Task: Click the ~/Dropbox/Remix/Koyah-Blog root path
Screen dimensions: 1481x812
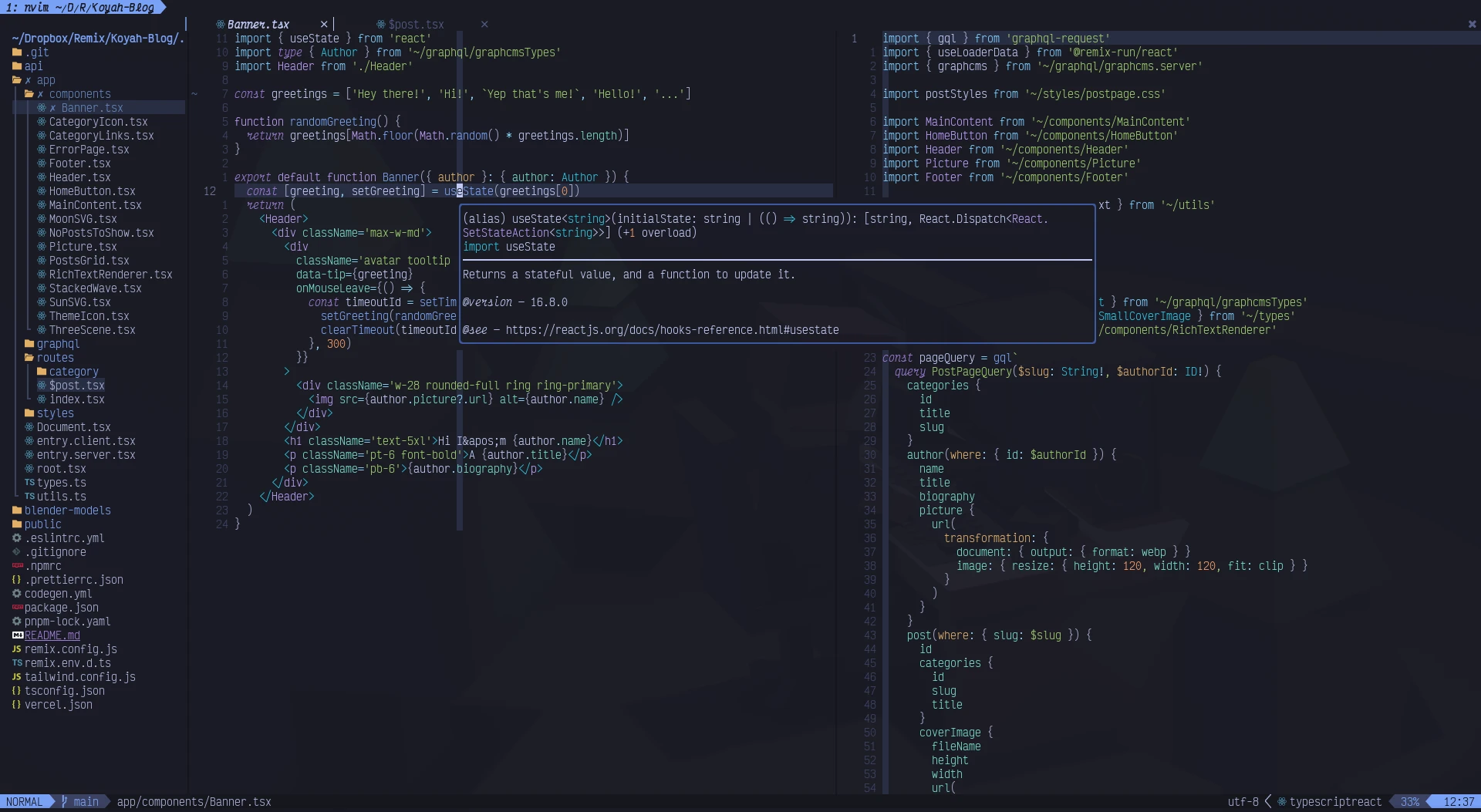Action: tap(98, 39)
